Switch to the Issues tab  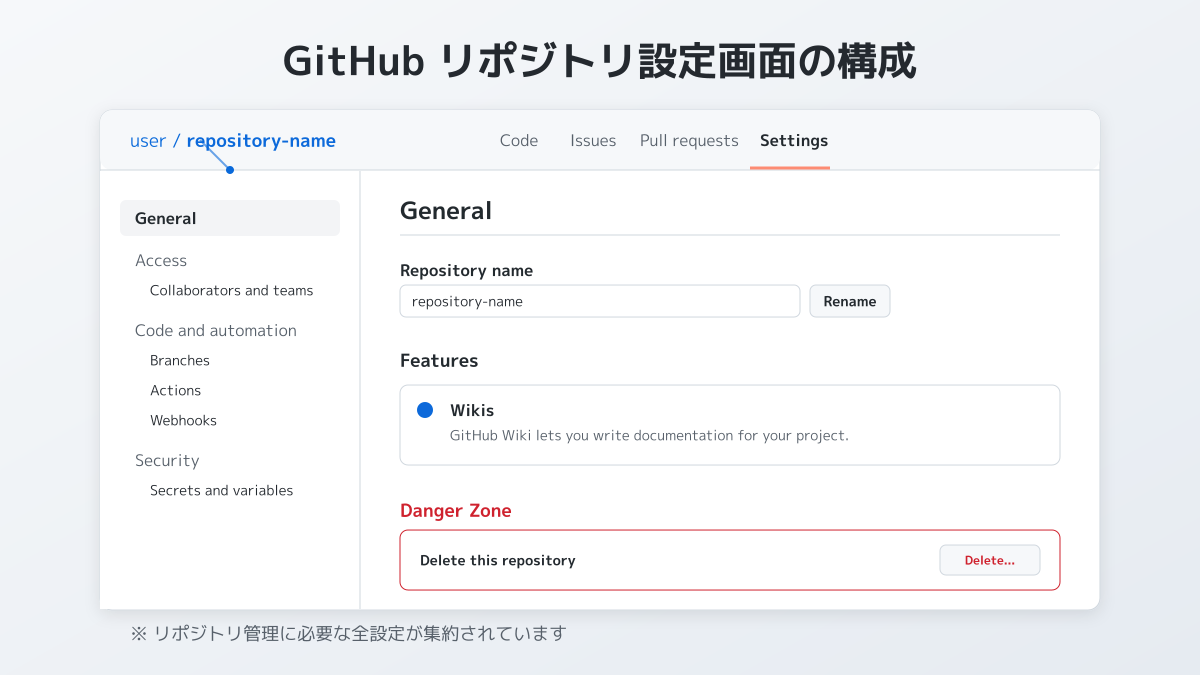(593, 141)
